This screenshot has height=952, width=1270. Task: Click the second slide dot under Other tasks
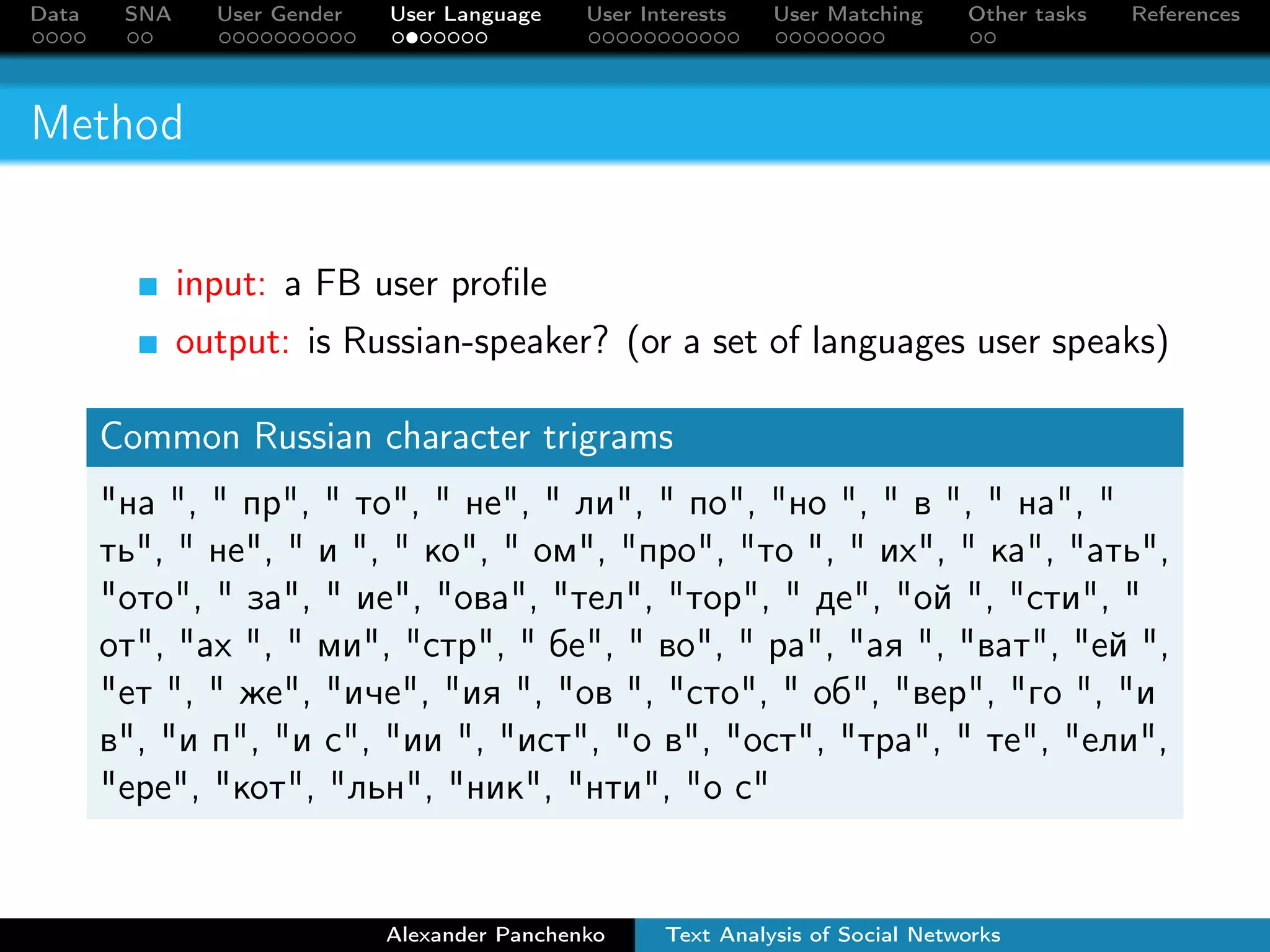[990, 38]
